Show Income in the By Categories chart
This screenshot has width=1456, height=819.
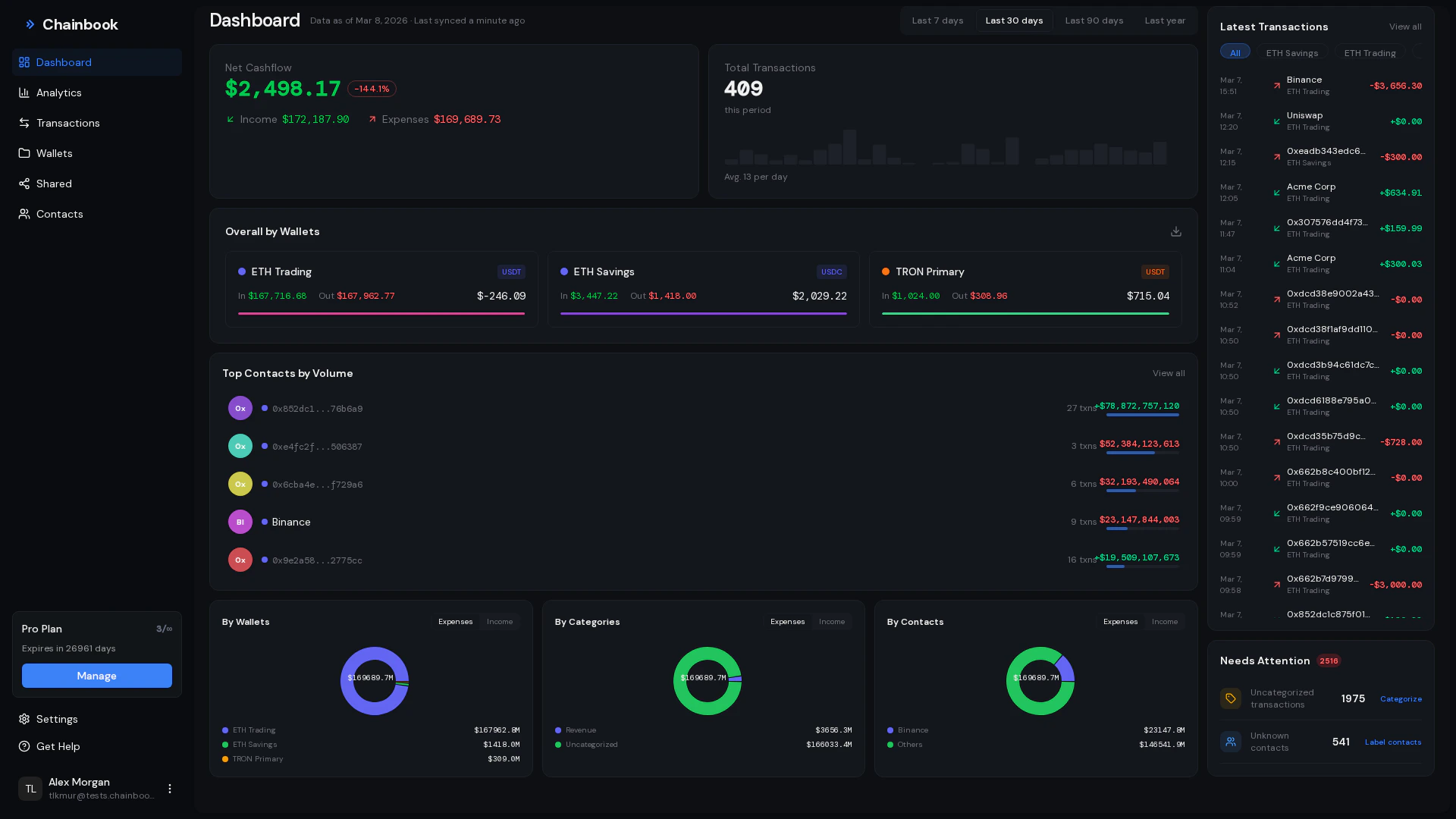pyautogui.click(x=831, y=621)
